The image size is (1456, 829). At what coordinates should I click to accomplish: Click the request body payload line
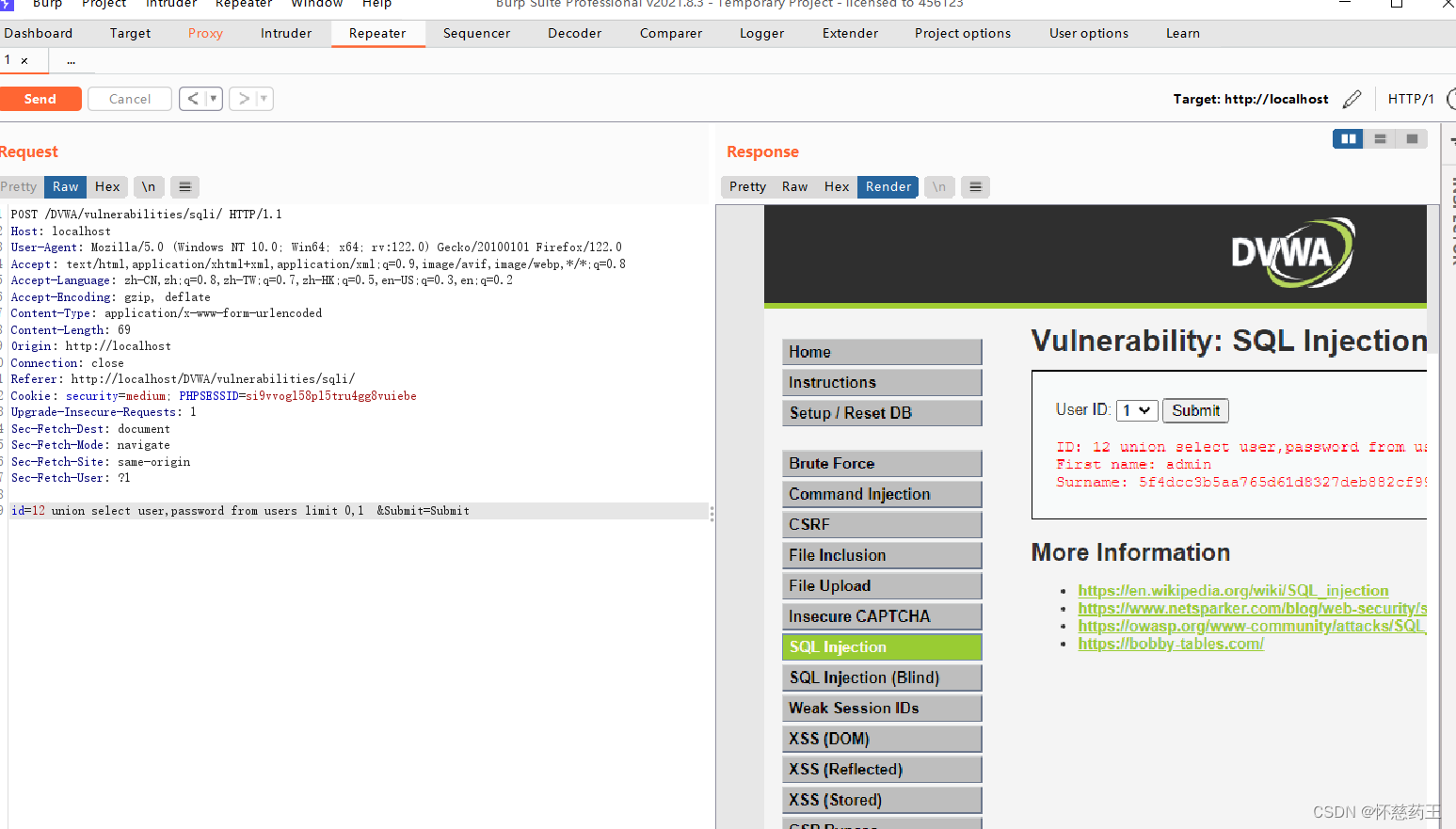pyautogui.click(x=359, y=511)
